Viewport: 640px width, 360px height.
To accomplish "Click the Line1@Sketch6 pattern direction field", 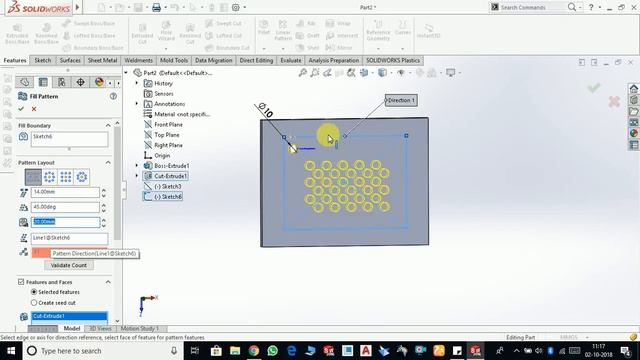I will [x=69, y=238].
